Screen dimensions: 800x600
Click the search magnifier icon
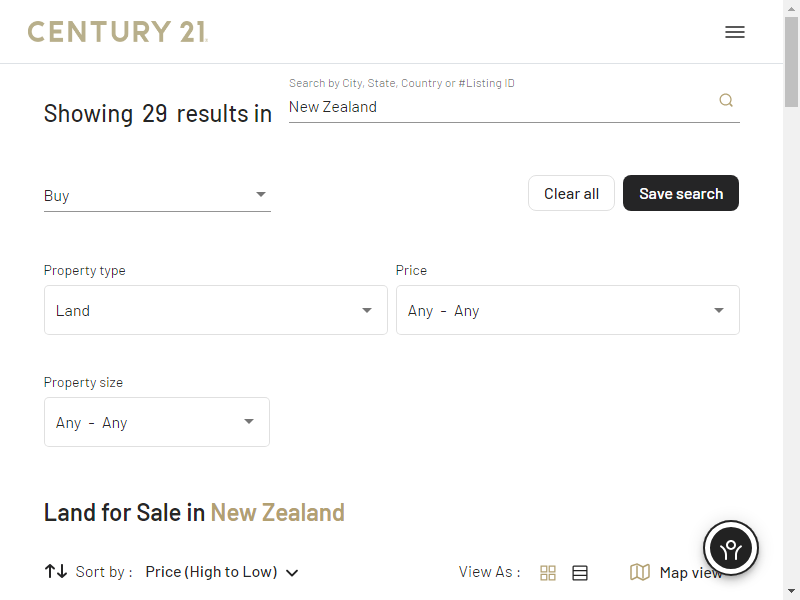(x=726, y=100)
